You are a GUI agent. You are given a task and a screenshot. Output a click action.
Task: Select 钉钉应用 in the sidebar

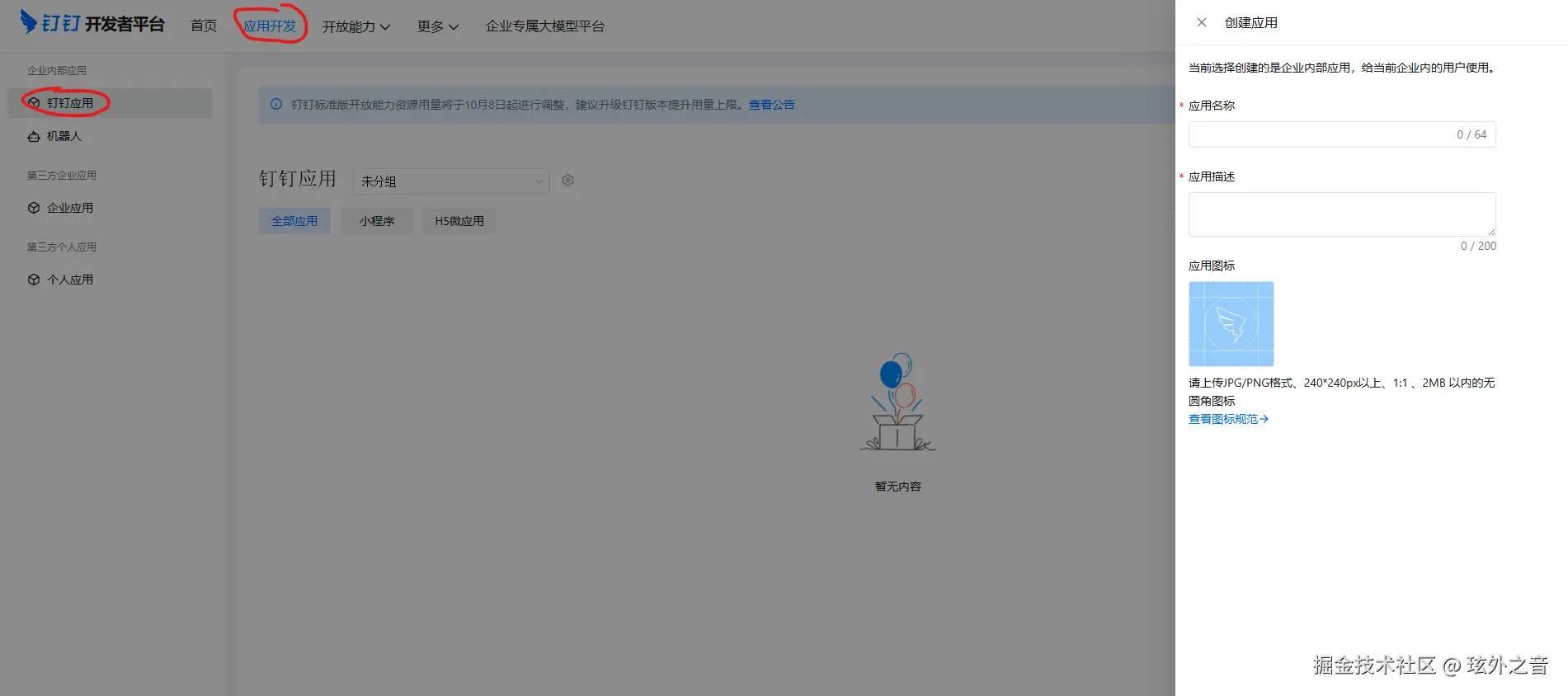[111, 103]
